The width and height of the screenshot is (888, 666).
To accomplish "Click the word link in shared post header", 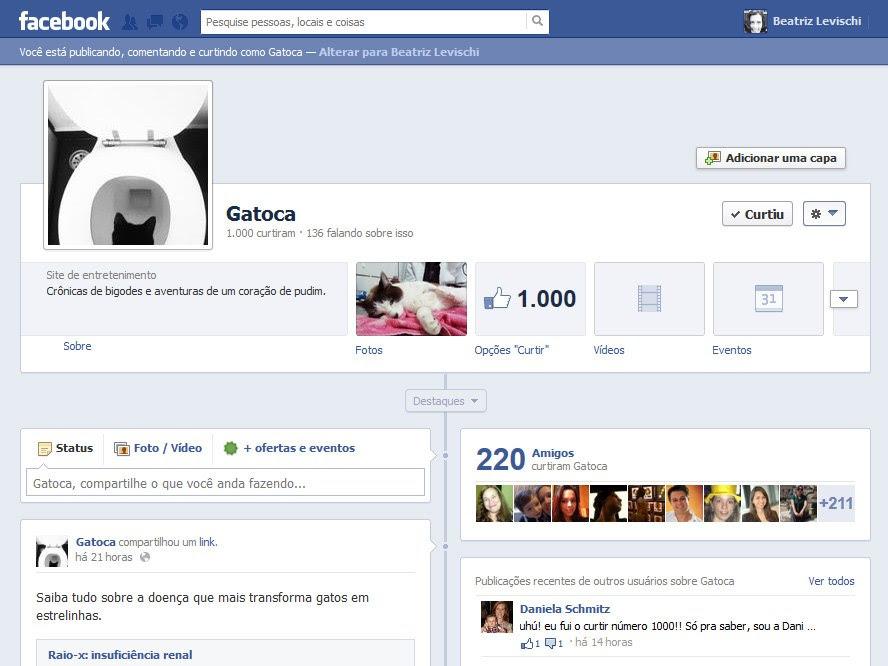I will coord(207,542).
